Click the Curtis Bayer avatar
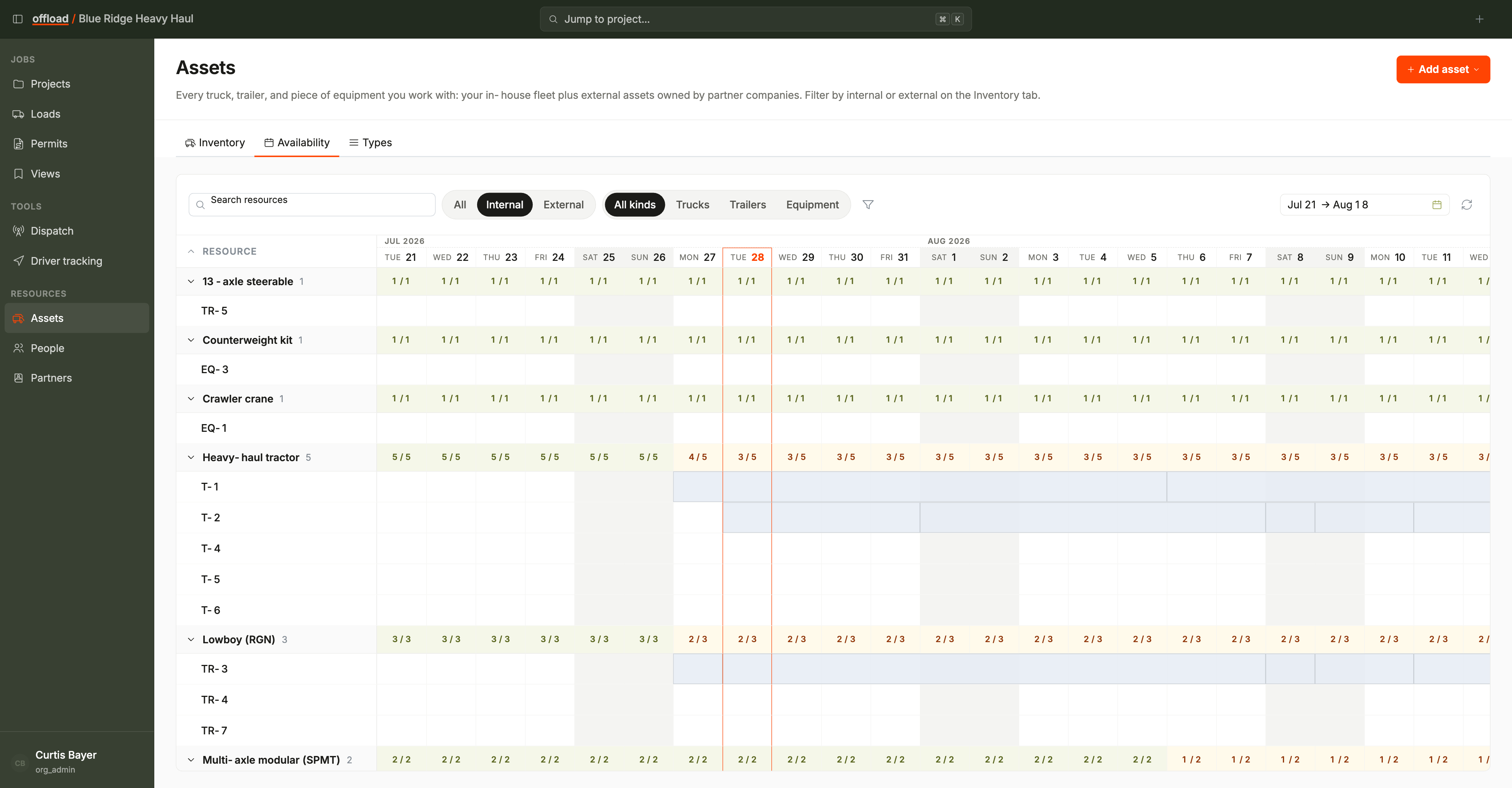This screenshot has width=1512, height=788. (20, 763)
